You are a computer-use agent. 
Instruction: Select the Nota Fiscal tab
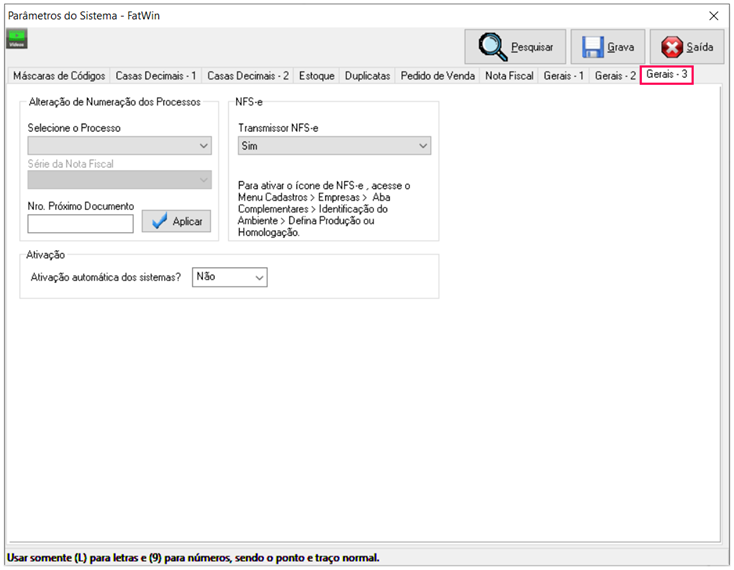click(509, 76)
